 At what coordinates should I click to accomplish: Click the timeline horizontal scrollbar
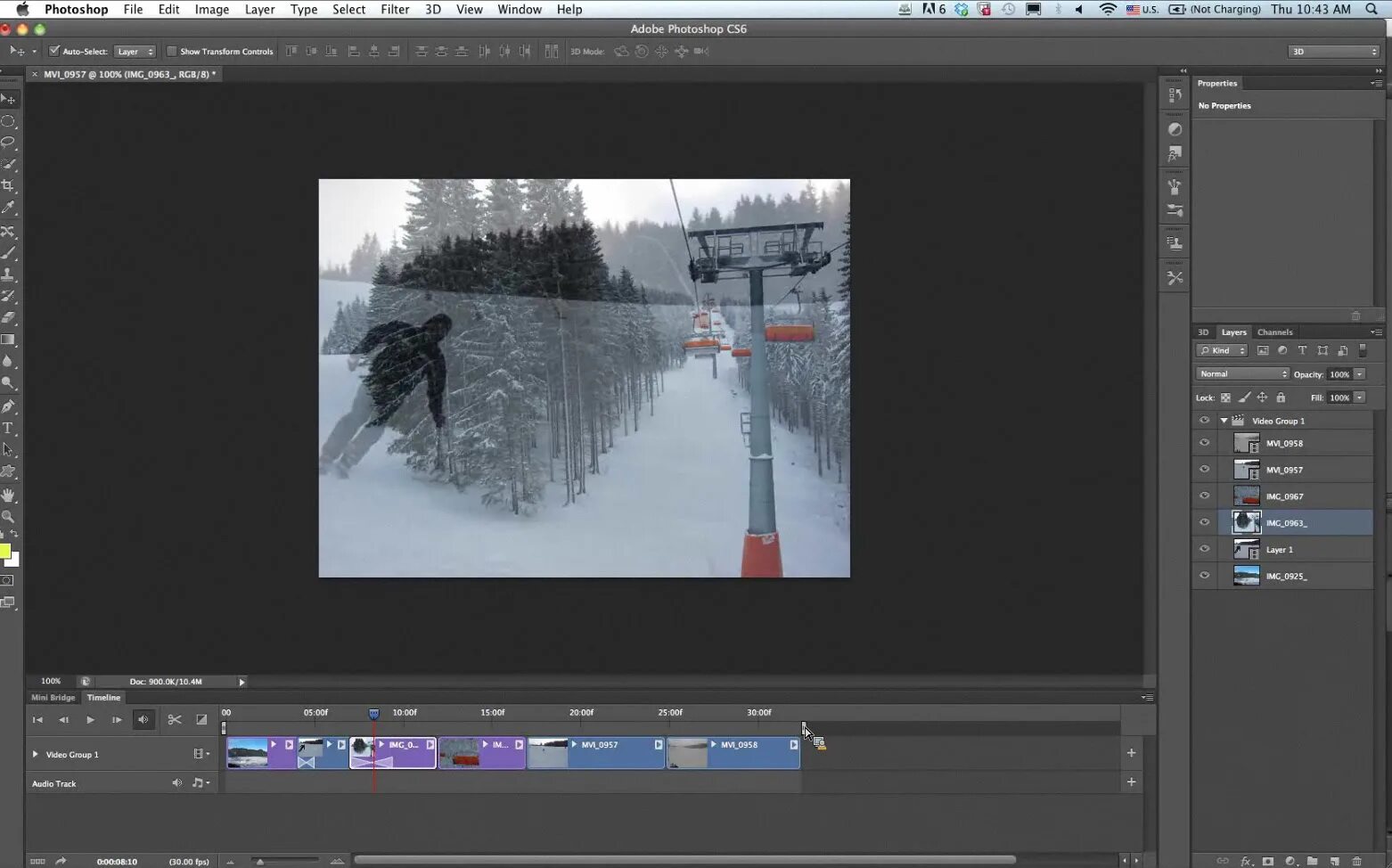pos(684,860)
